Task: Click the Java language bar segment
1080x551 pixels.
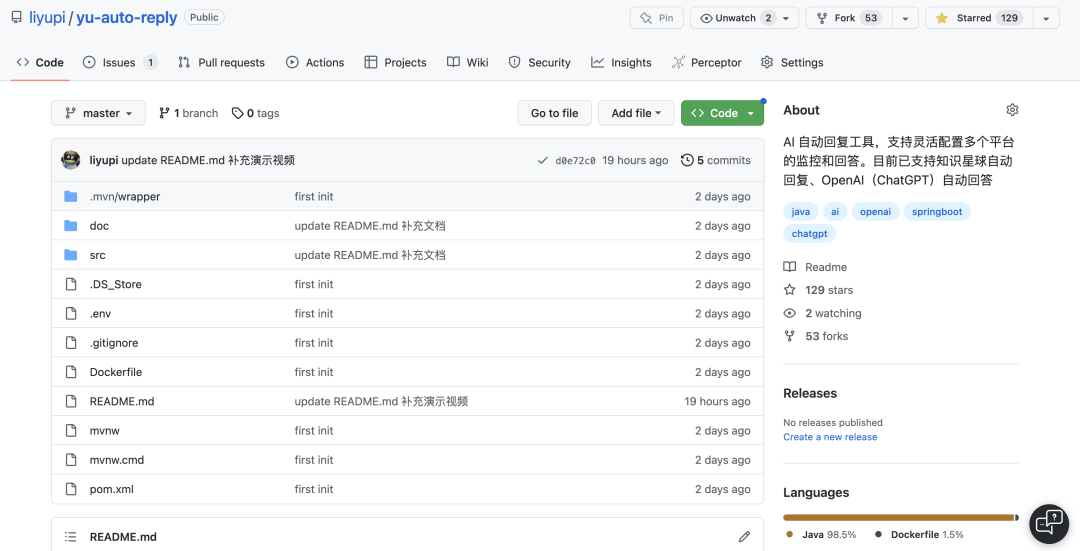Action: click(x=897, y=517)
